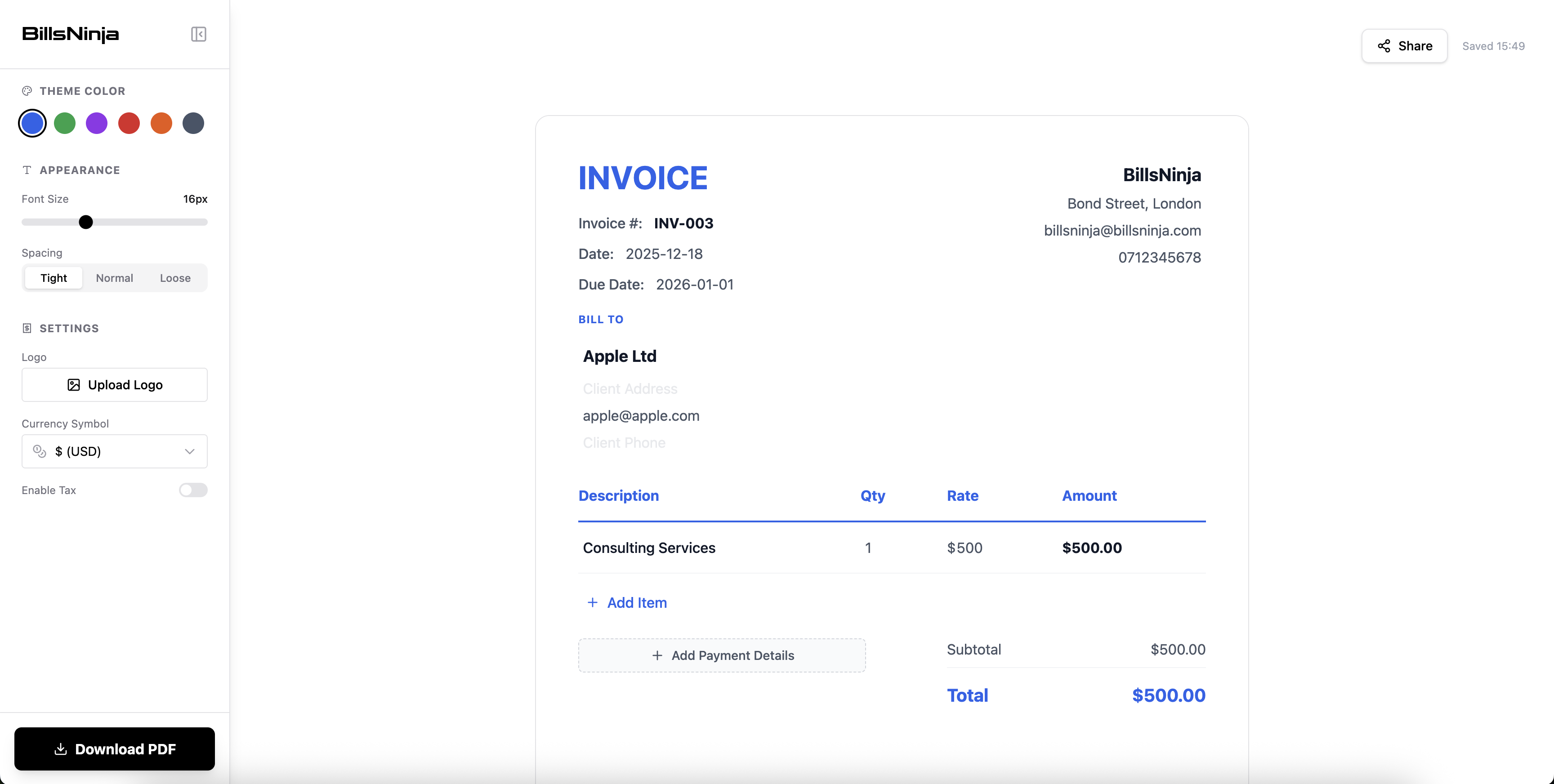Click the Add Payment Details button
Screen dimensions: 1554x784
[722, 655]
